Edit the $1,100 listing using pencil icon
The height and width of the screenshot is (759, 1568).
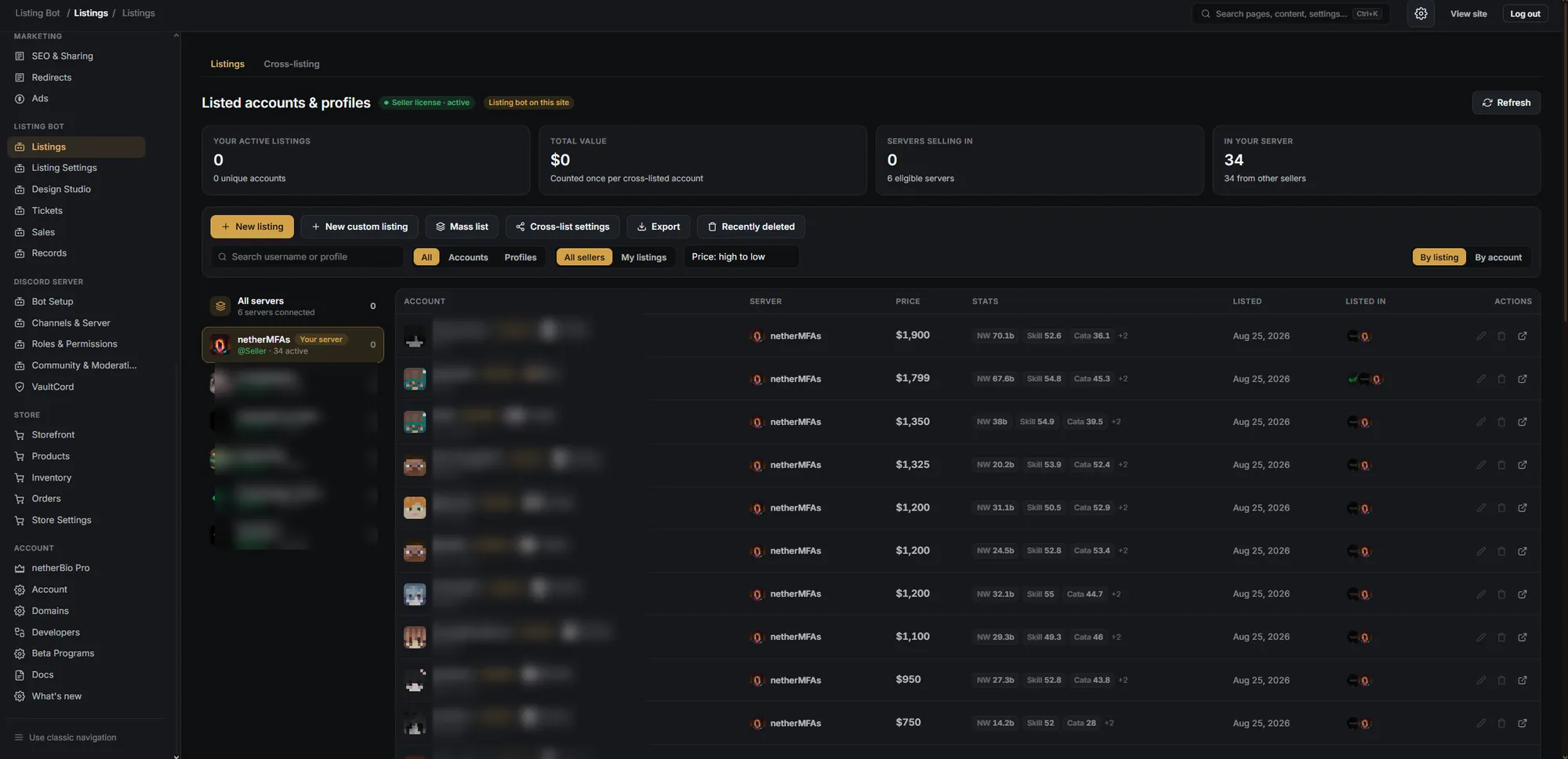(1481, 637)
